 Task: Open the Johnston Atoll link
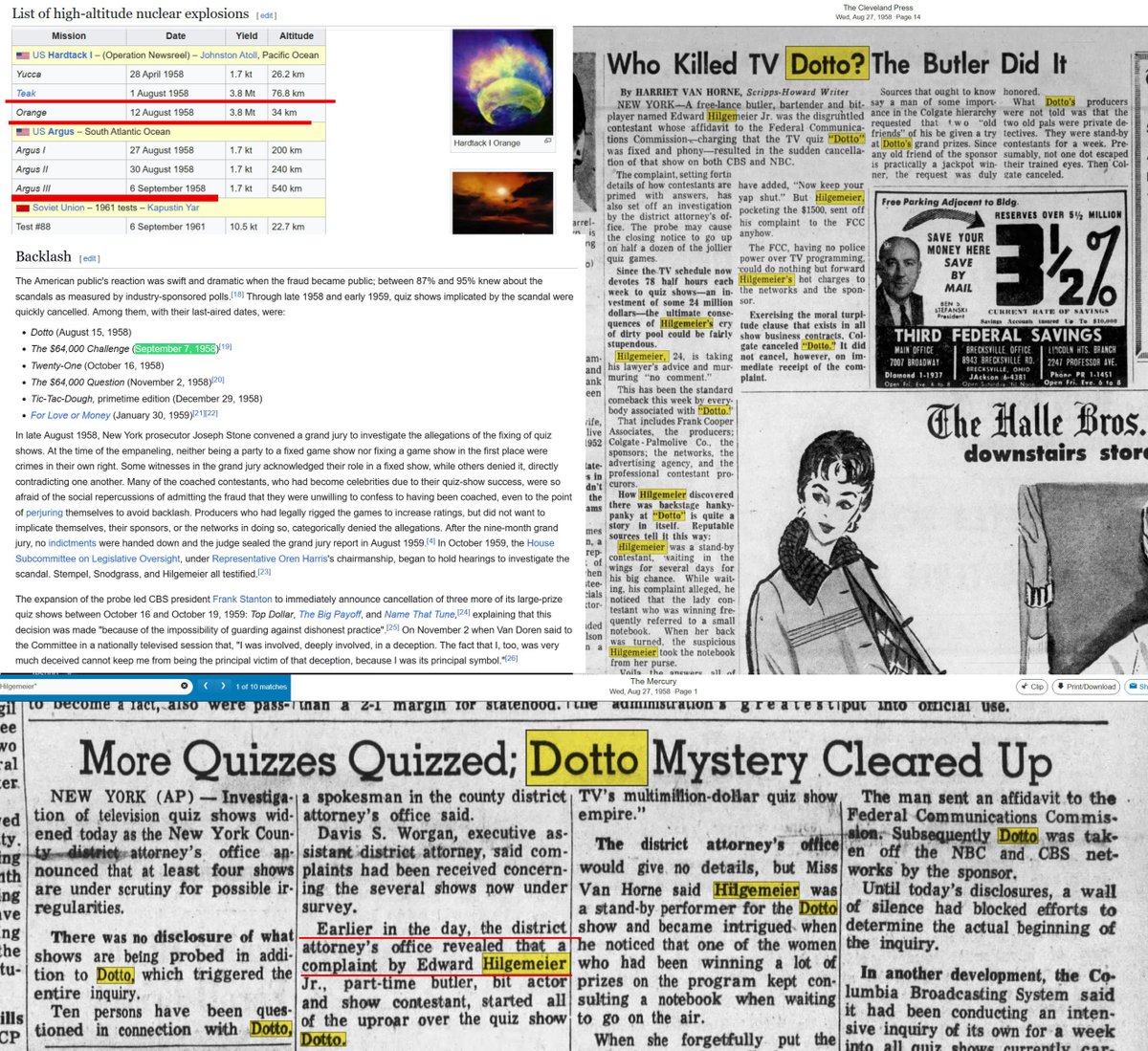pyautogui.click(x=230, y=55)
